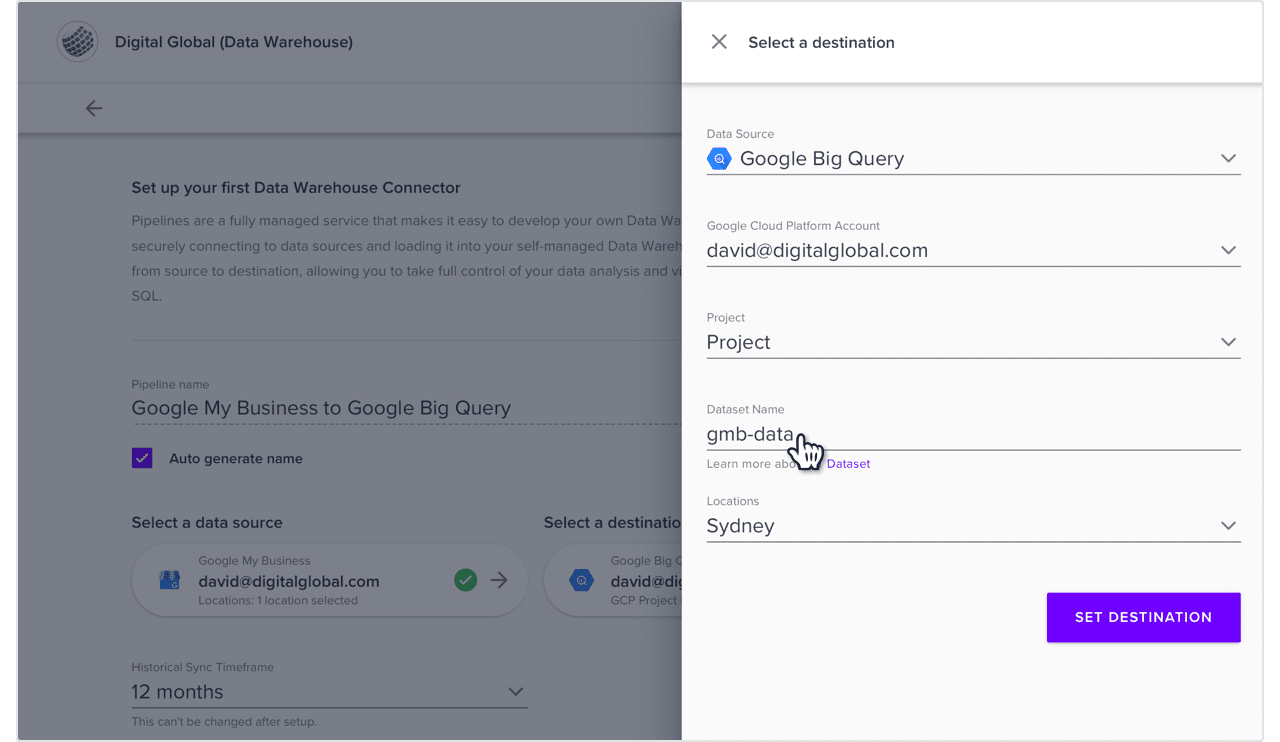Click the Auto generate name label

pos(236,458)
